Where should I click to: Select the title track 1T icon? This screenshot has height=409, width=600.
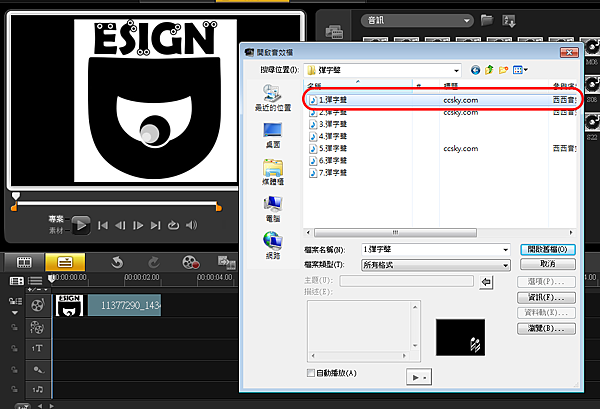(38, 348)
